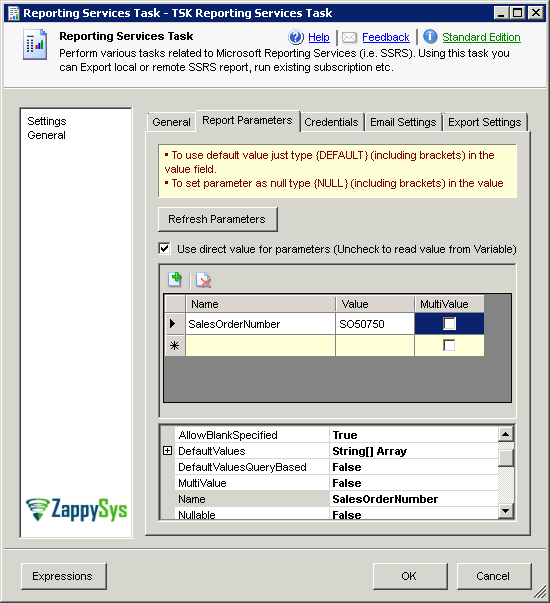Viewport: 550px width, 603px height.
Task: Select General in the left pane
Action: (47, 135)
